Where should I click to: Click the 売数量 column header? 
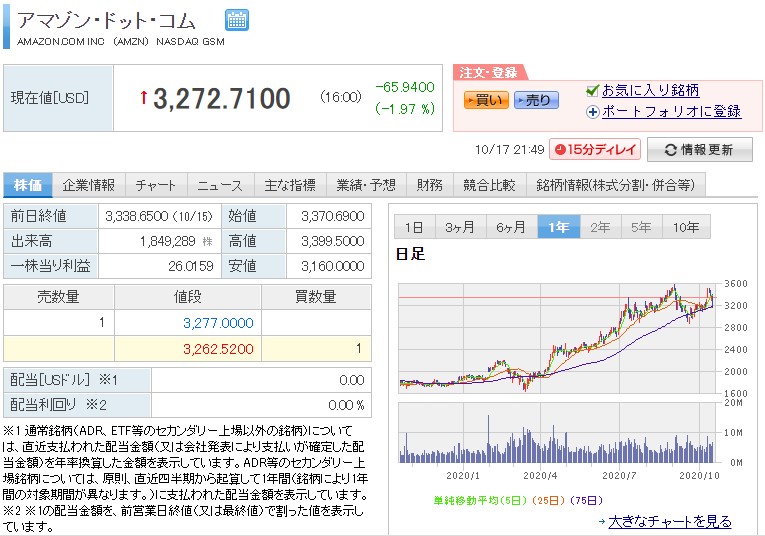(x=59, y=297)
